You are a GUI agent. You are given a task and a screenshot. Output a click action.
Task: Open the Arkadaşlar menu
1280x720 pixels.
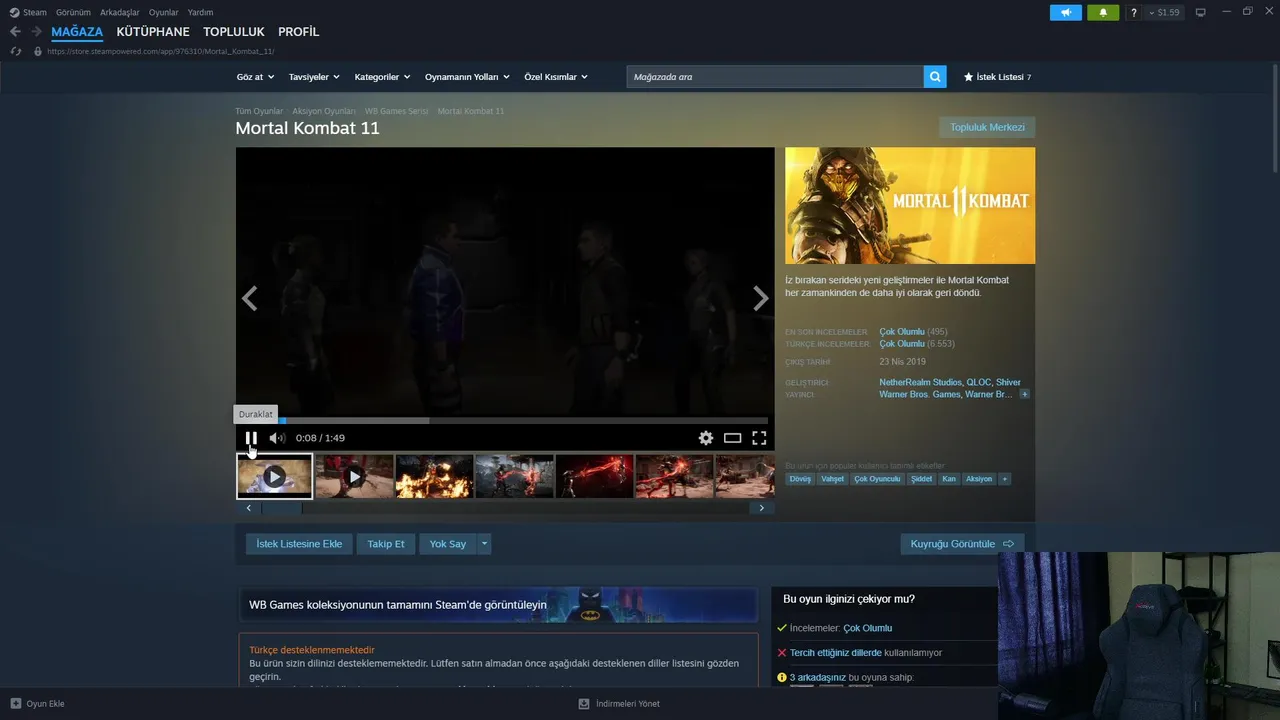pyautogui.click(x=120, y=12)
